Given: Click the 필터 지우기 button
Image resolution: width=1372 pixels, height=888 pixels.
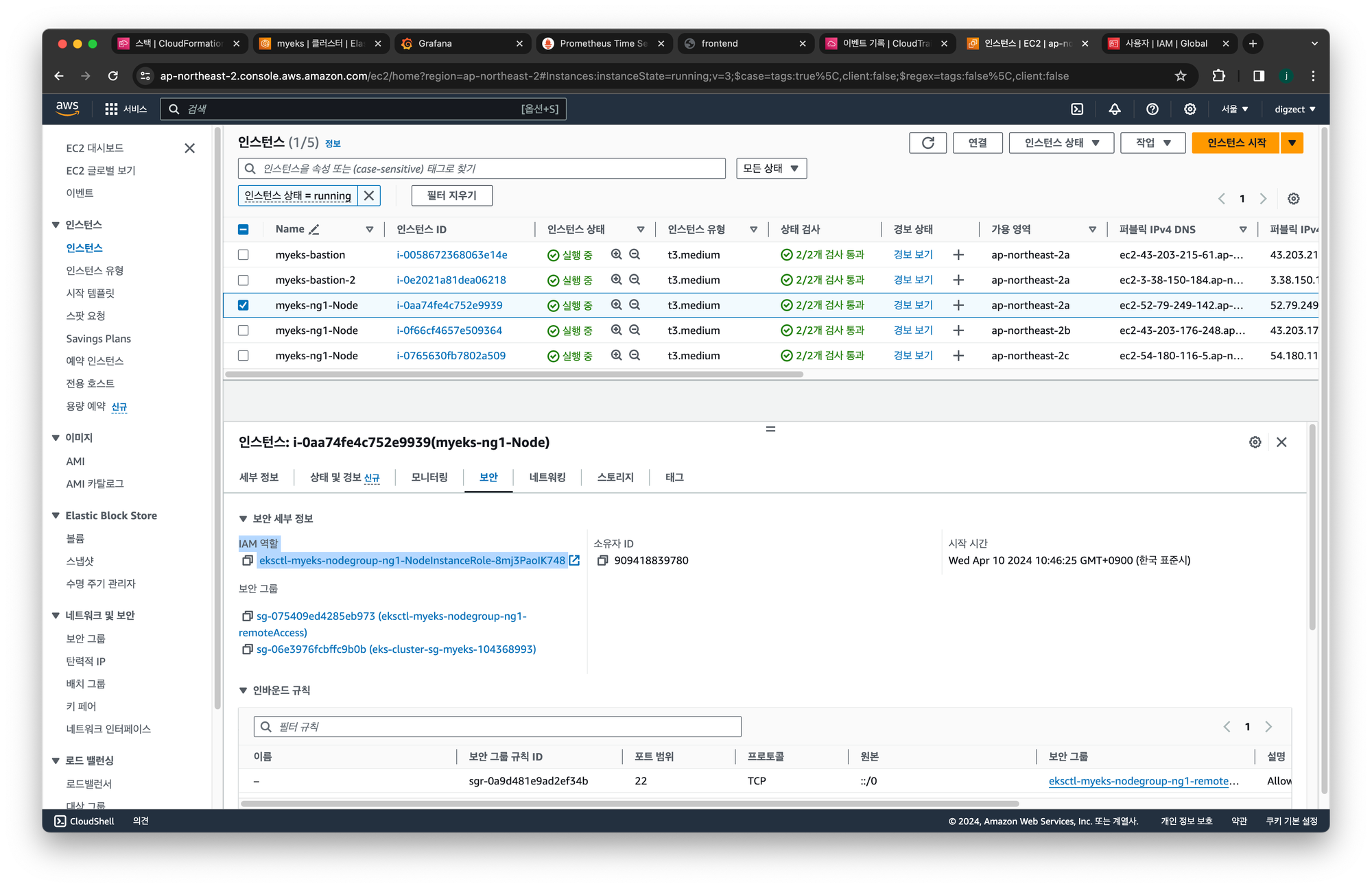Looking at the screenshot, I should [451, 195].
